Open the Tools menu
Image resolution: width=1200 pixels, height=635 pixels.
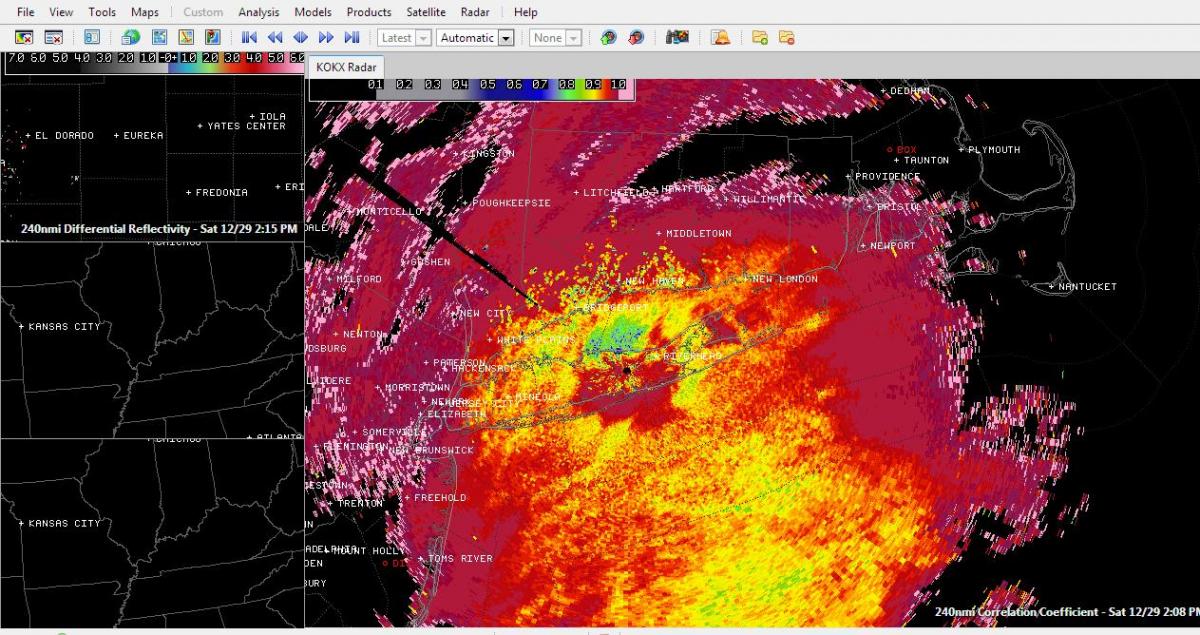tap(102, 12)
